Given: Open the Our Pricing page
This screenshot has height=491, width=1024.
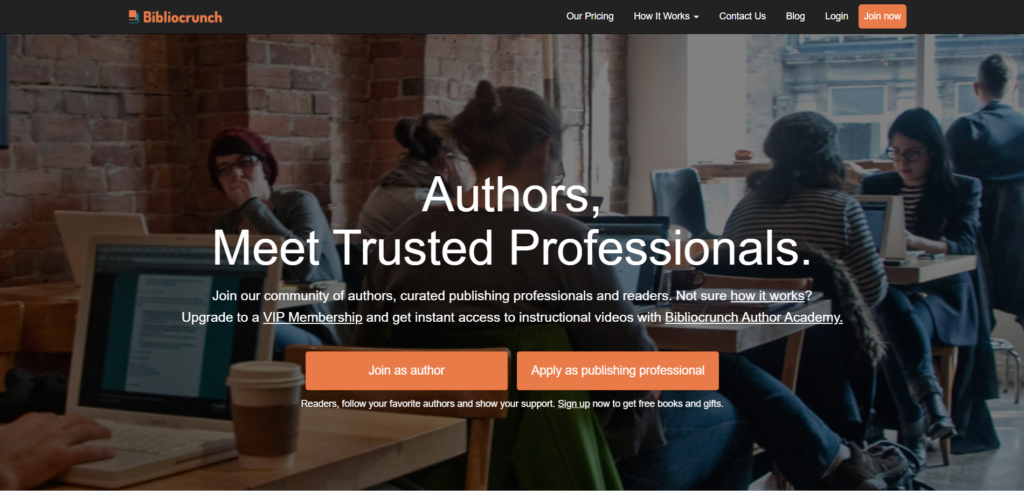Looking at the screenshot, I should [x=590, y=16].
